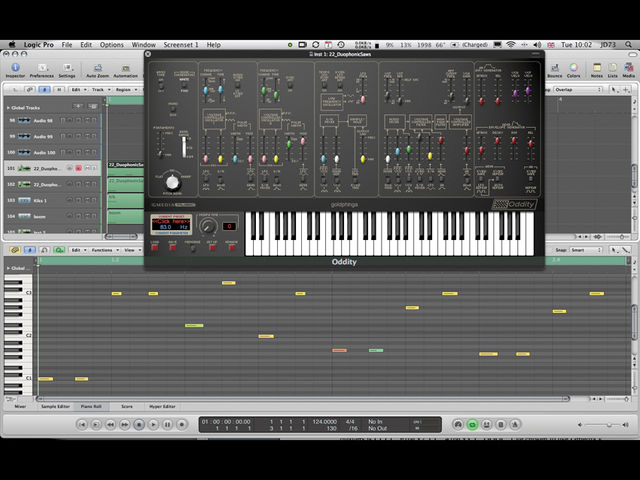Image resolution: width=640 pixels, height=480 pixels.
Task: Open the Region dropdown menu in Arrange
Action: (x=126, y=89)
